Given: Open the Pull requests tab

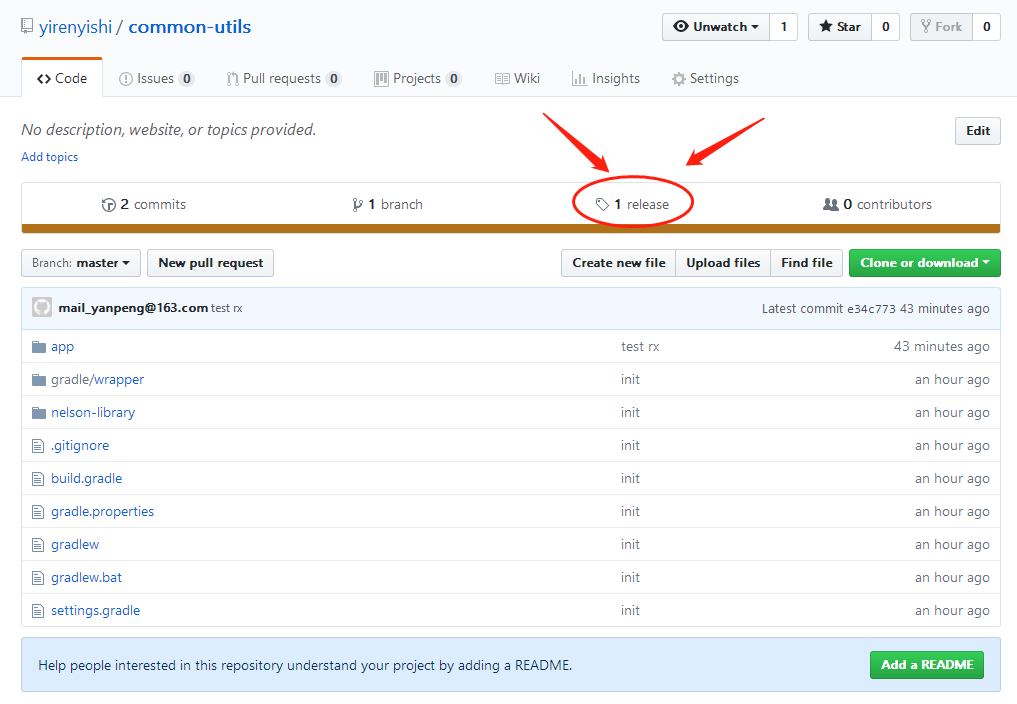Looking at the screenshot, I should pyautogui.click(x=283, y=79).
